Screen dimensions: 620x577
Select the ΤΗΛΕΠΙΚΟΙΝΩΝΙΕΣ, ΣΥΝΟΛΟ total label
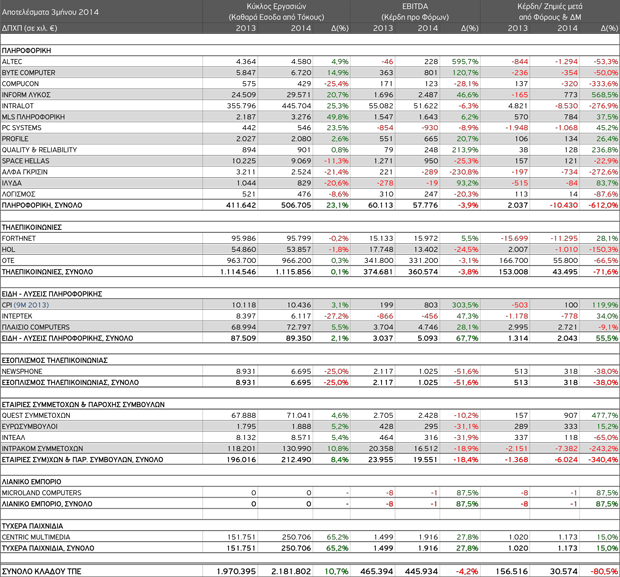[47, 272]
